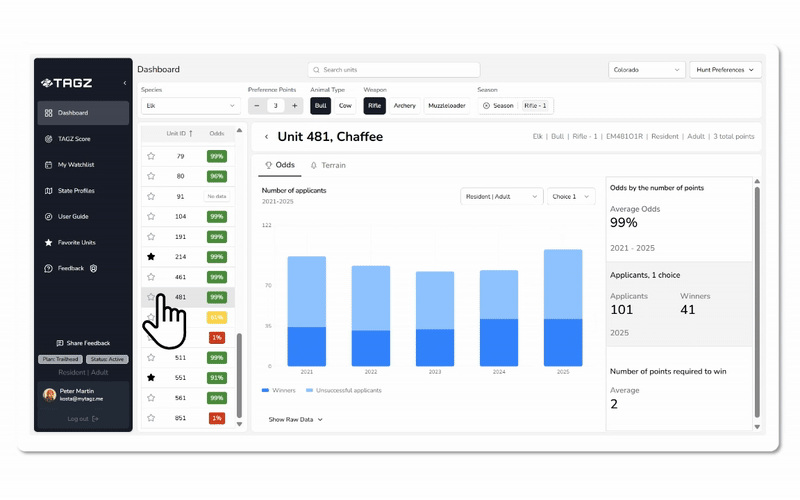Screen dimensions: 800x500
Task: Open the Colorado state dropdown
Action: [646, 70]
